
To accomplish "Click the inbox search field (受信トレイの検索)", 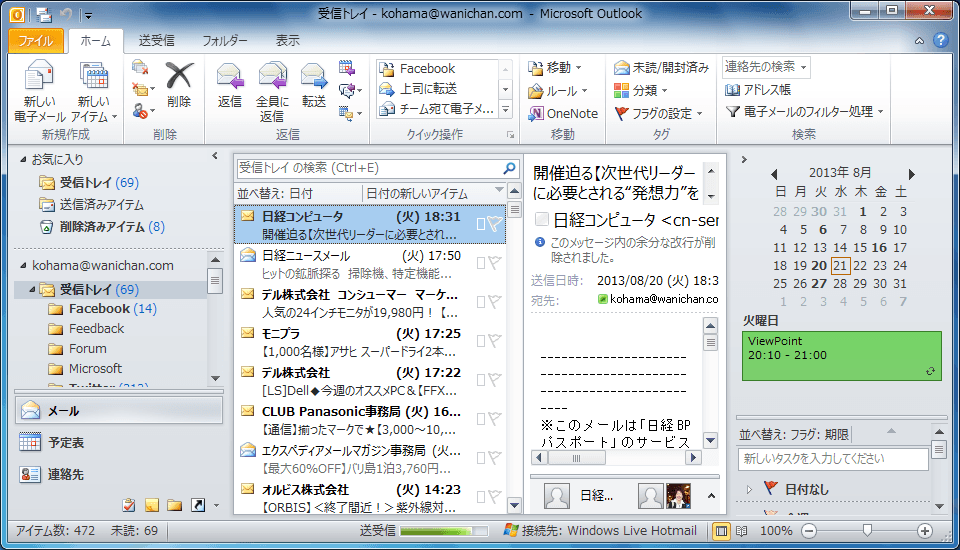I will tap(370, 168).
